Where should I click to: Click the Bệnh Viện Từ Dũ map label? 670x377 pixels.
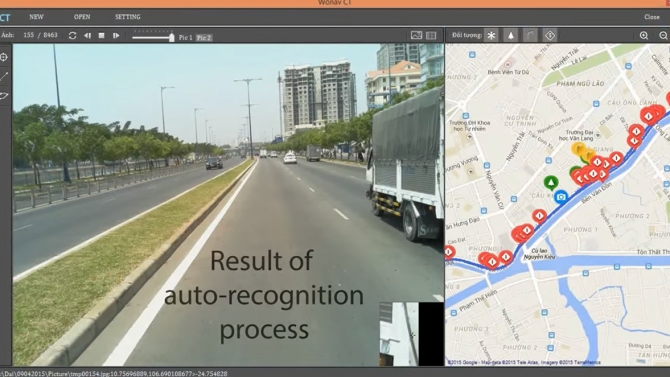508,72
